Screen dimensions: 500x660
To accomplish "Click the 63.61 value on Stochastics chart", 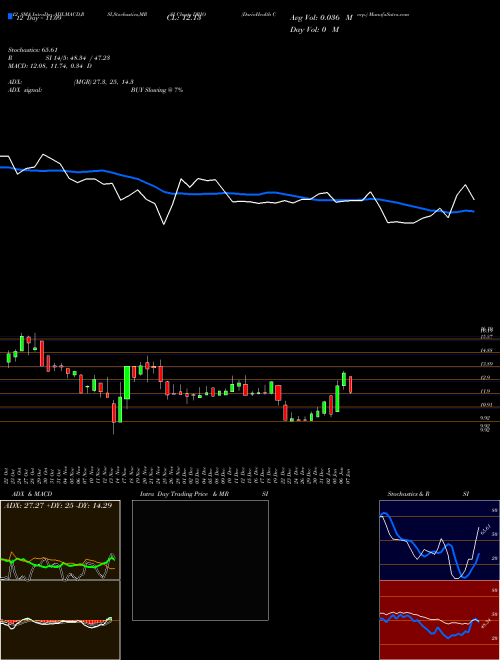I will tap(485, 529).
